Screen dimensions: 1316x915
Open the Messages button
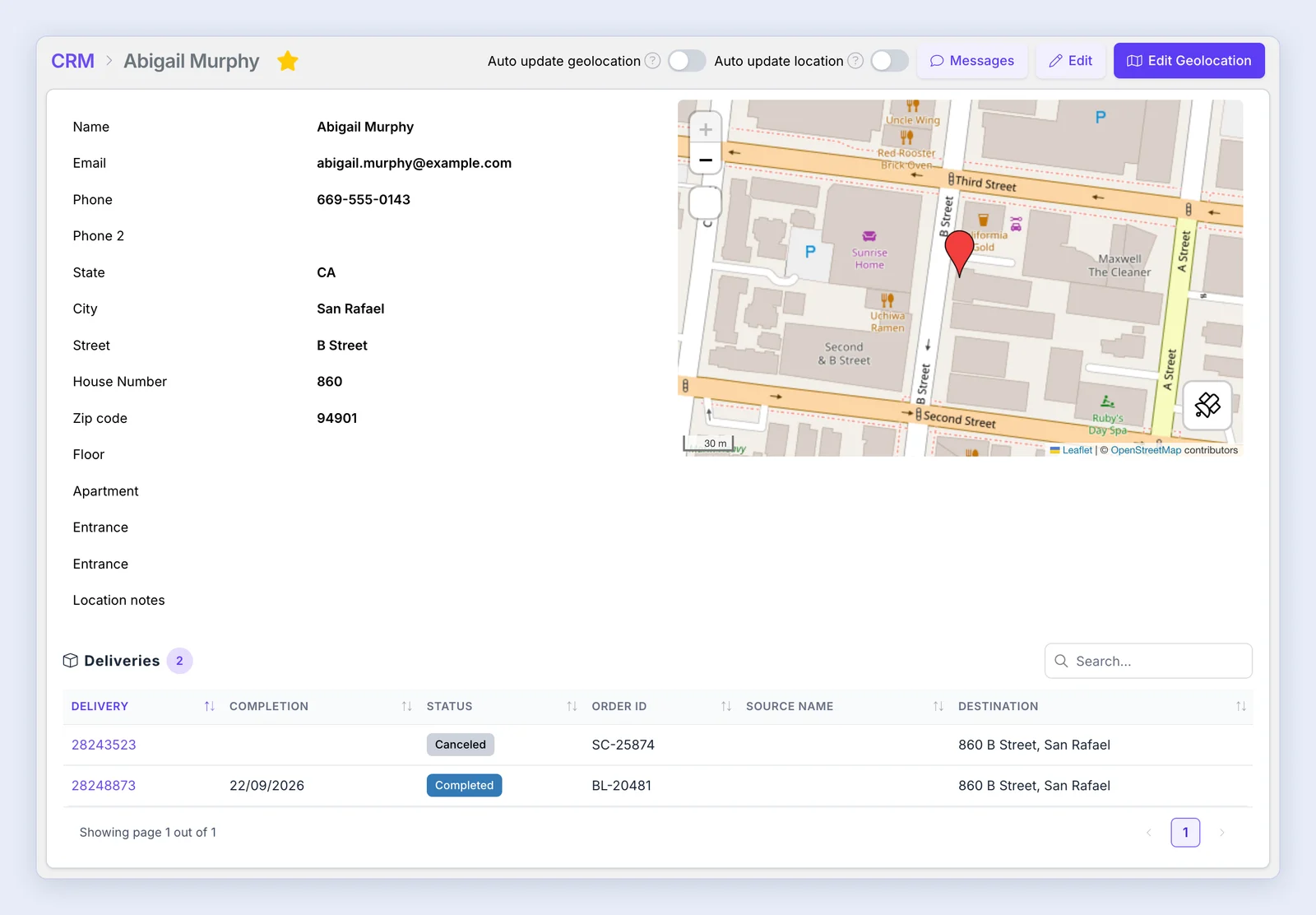[972, 61]
